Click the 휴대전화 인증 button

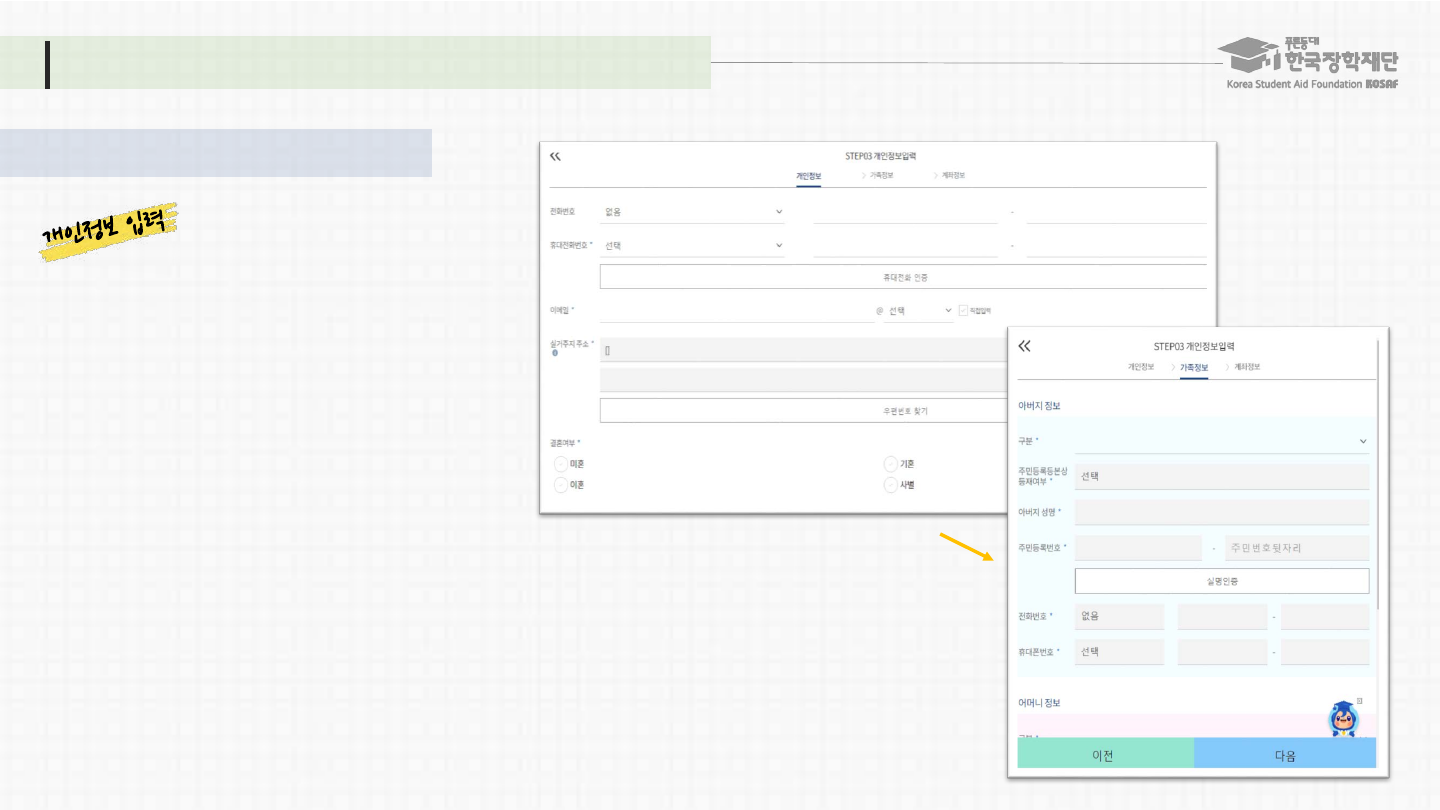tap(903, 277)
